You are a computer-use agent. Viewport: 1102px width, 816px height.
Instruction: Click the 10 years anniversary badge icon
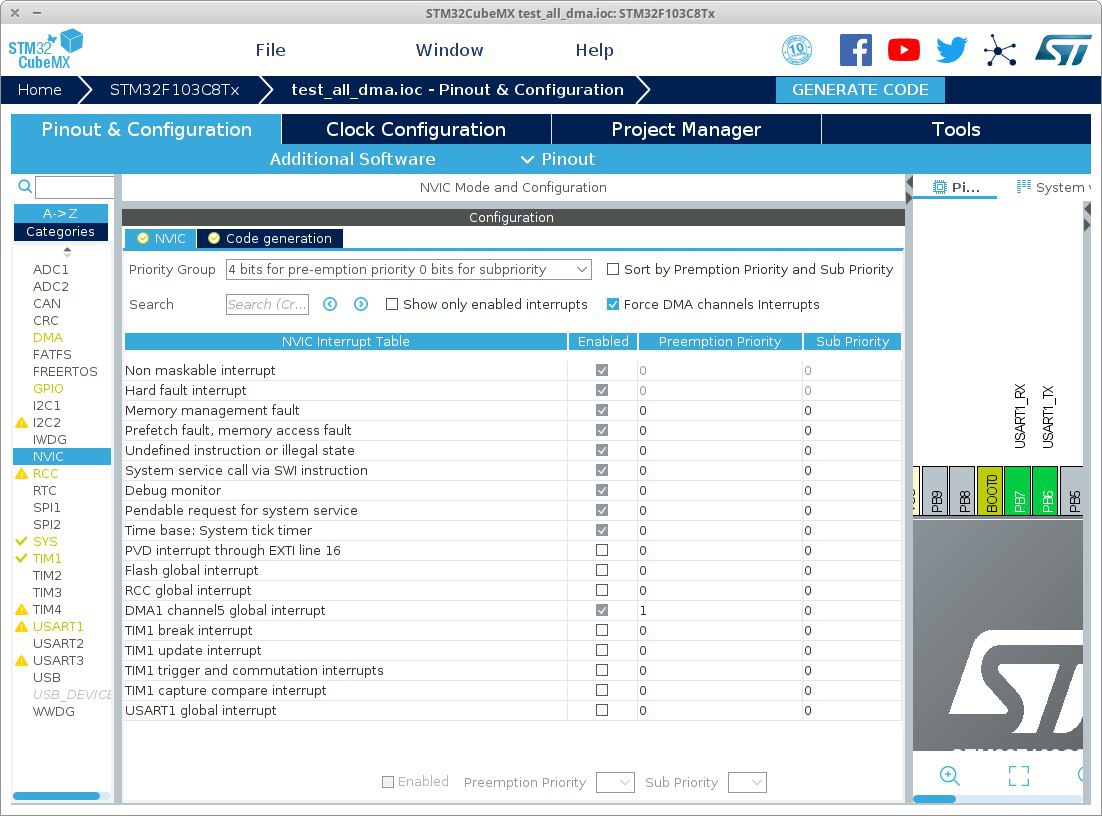coord(797,50)
